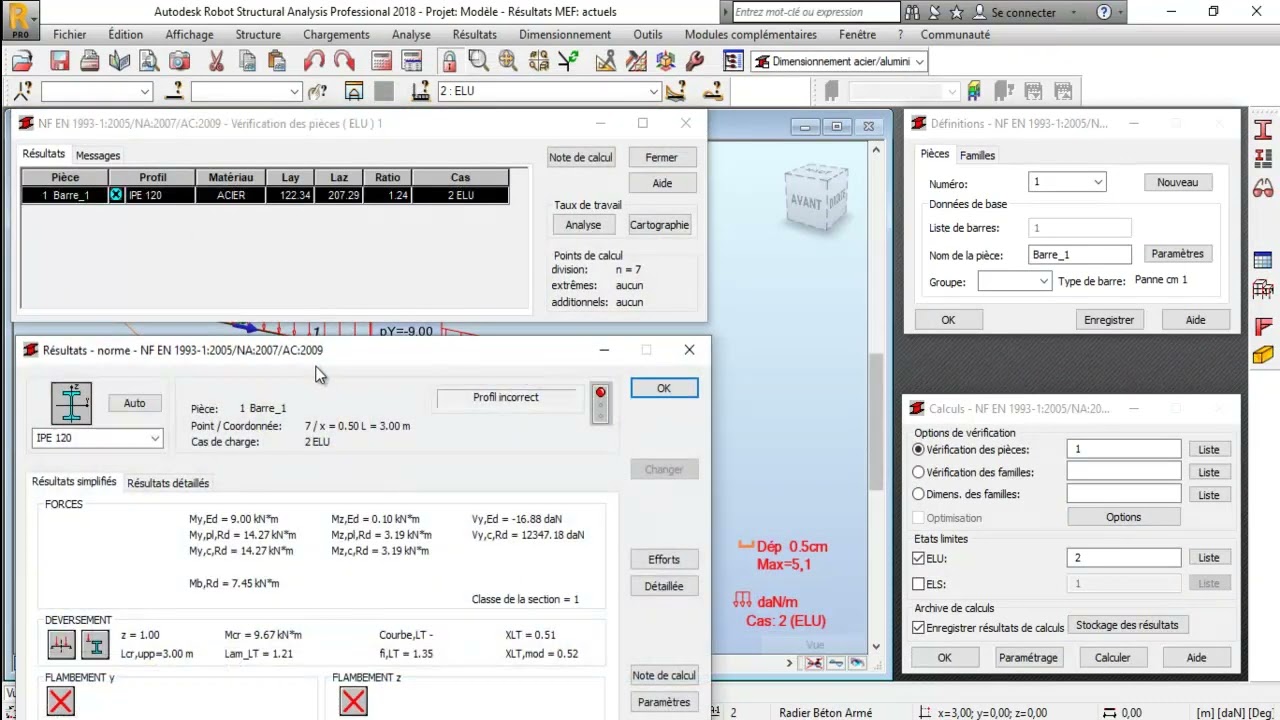Select Dimens. des familles radio option

[919, 494]
